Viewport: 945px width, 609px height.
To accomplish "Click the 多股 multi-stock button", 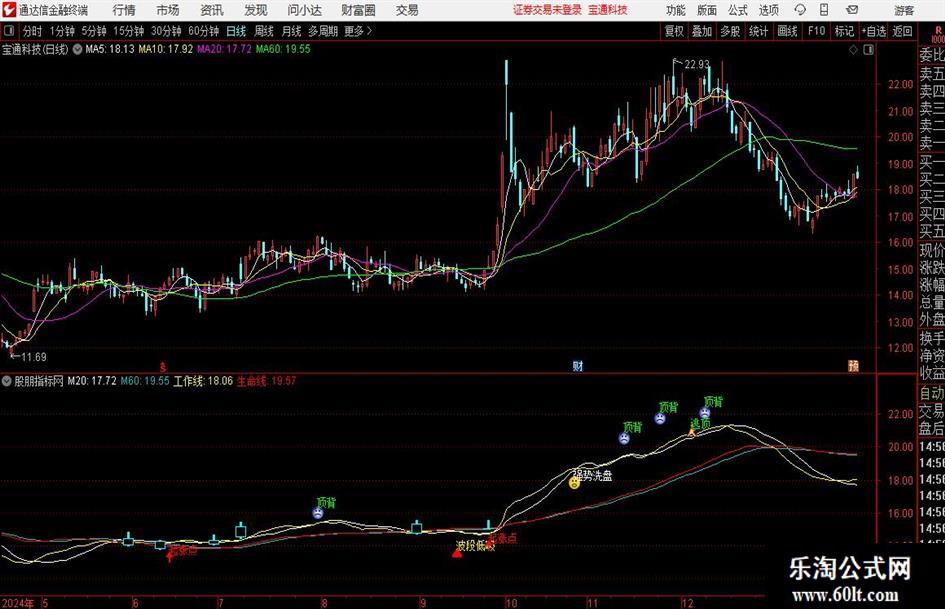I will pyautogui.click(x=730, y=31).
